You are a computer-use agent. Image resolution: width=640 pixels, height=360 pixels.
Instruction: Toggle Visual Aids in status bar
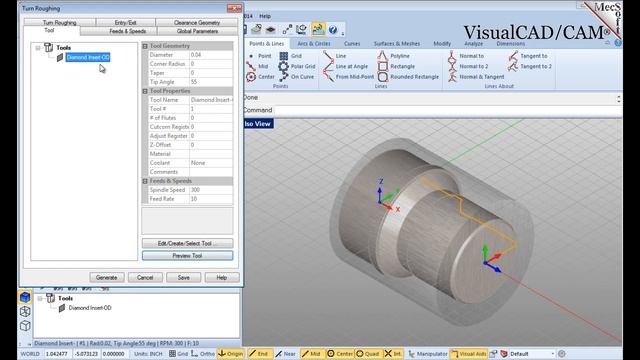(x=469, y=354)
